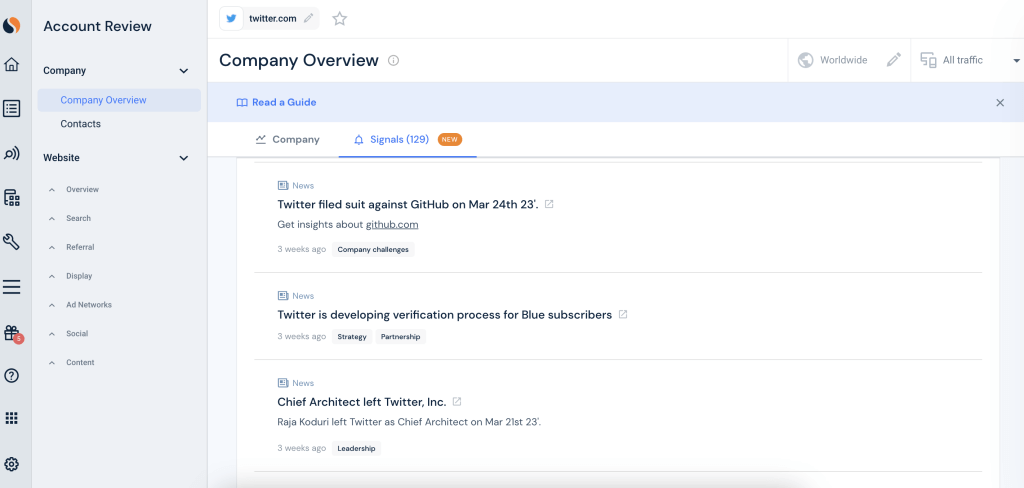Close the Read a Guide banner
Image resolution: width=1024 pixels, height=488 pixels.
click(x=1000, y=103)
